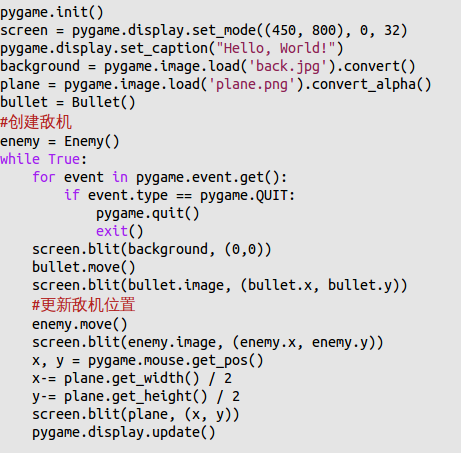The width and height of the screenshot is (461, 453).
Task: Click the 'while True:' keyword line
Action: point(43,159)
